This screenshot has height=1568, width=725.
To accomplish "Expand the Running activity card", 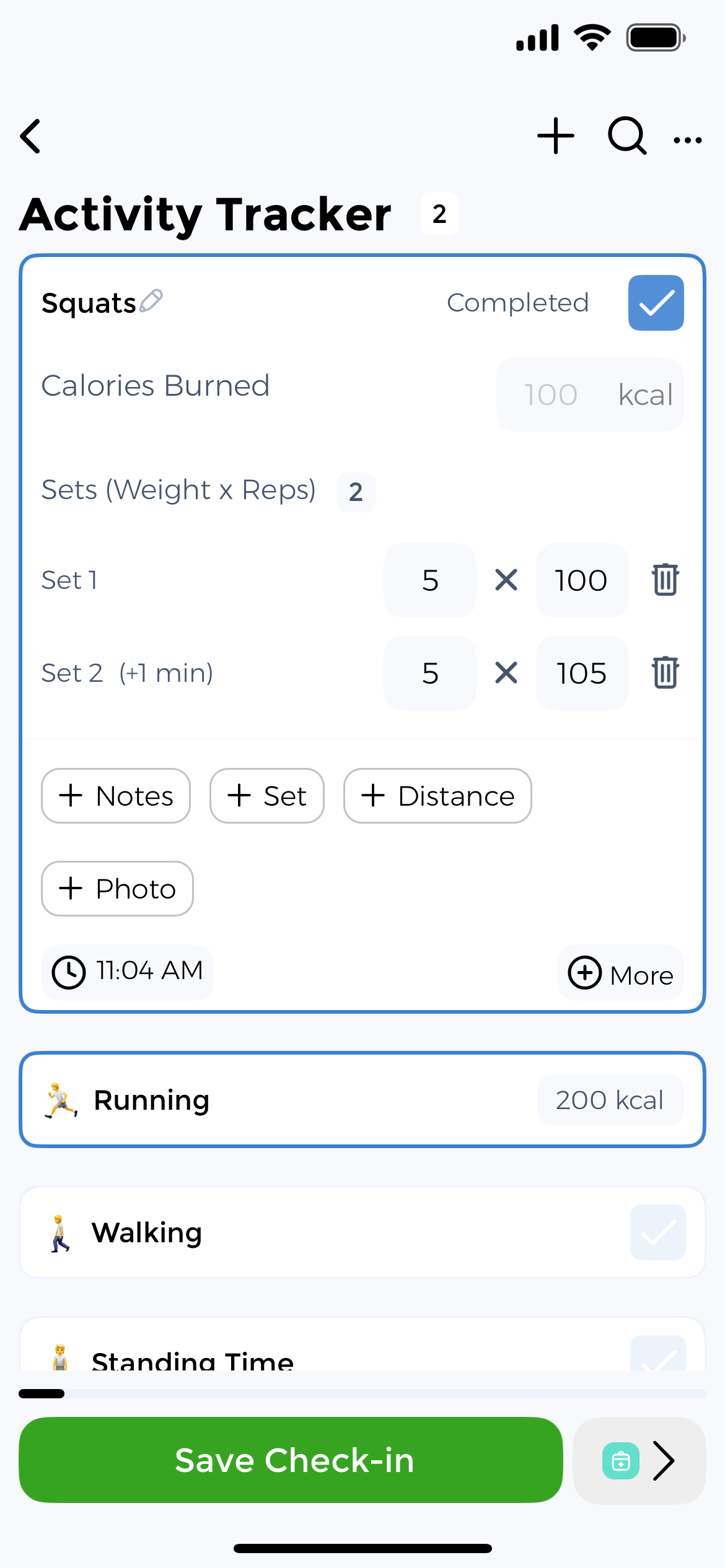I will tap(362, 1100).
